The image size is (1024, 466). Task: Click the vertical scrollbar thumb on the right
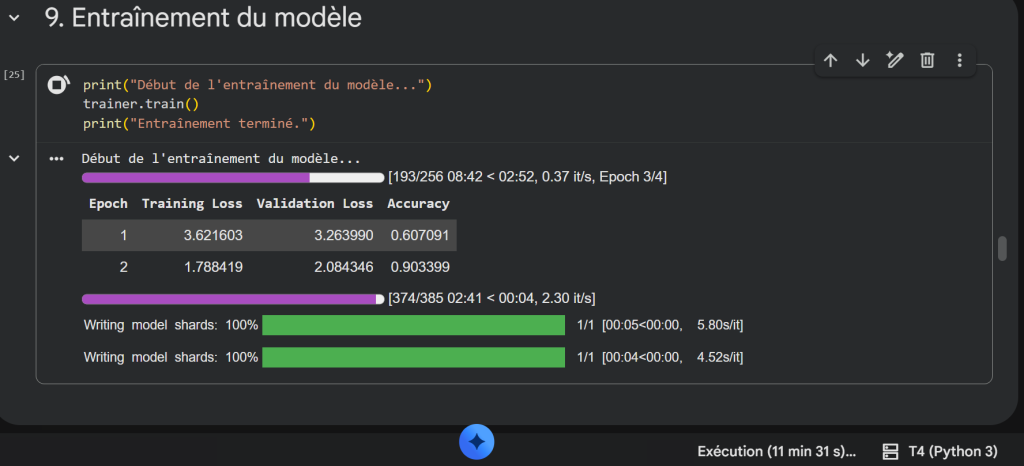[1002, 248]
